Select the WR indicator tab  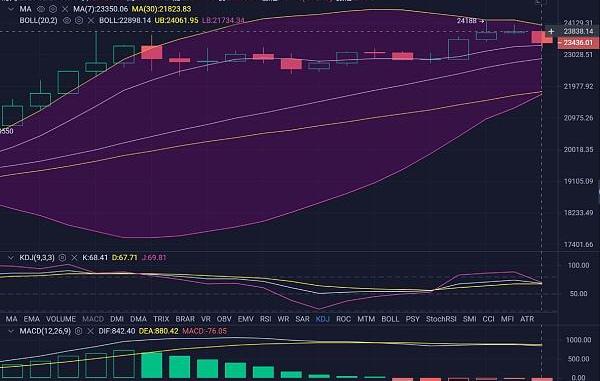point(283,319)
